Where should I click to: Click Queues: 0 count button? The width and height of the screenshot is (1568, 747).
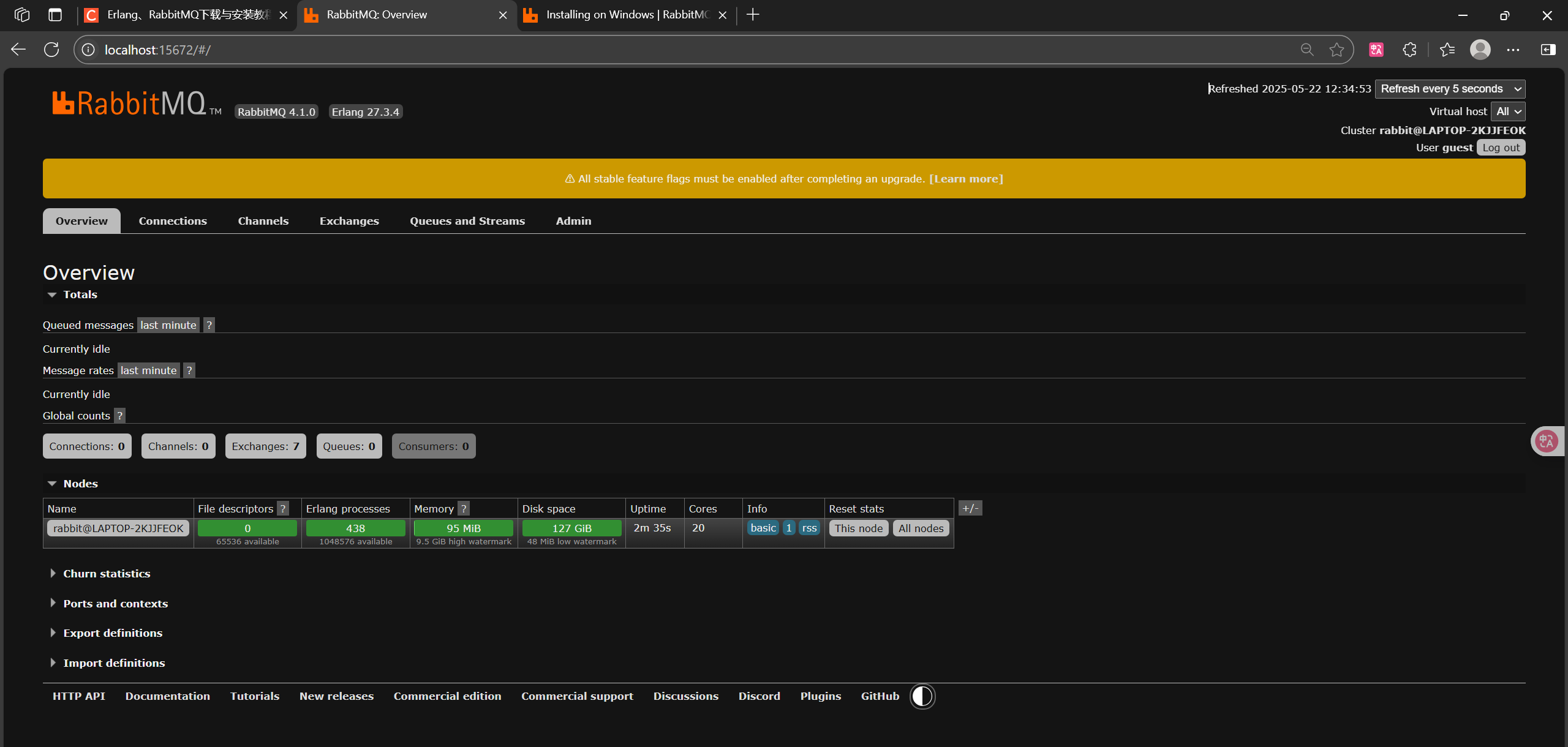[349, 446]
